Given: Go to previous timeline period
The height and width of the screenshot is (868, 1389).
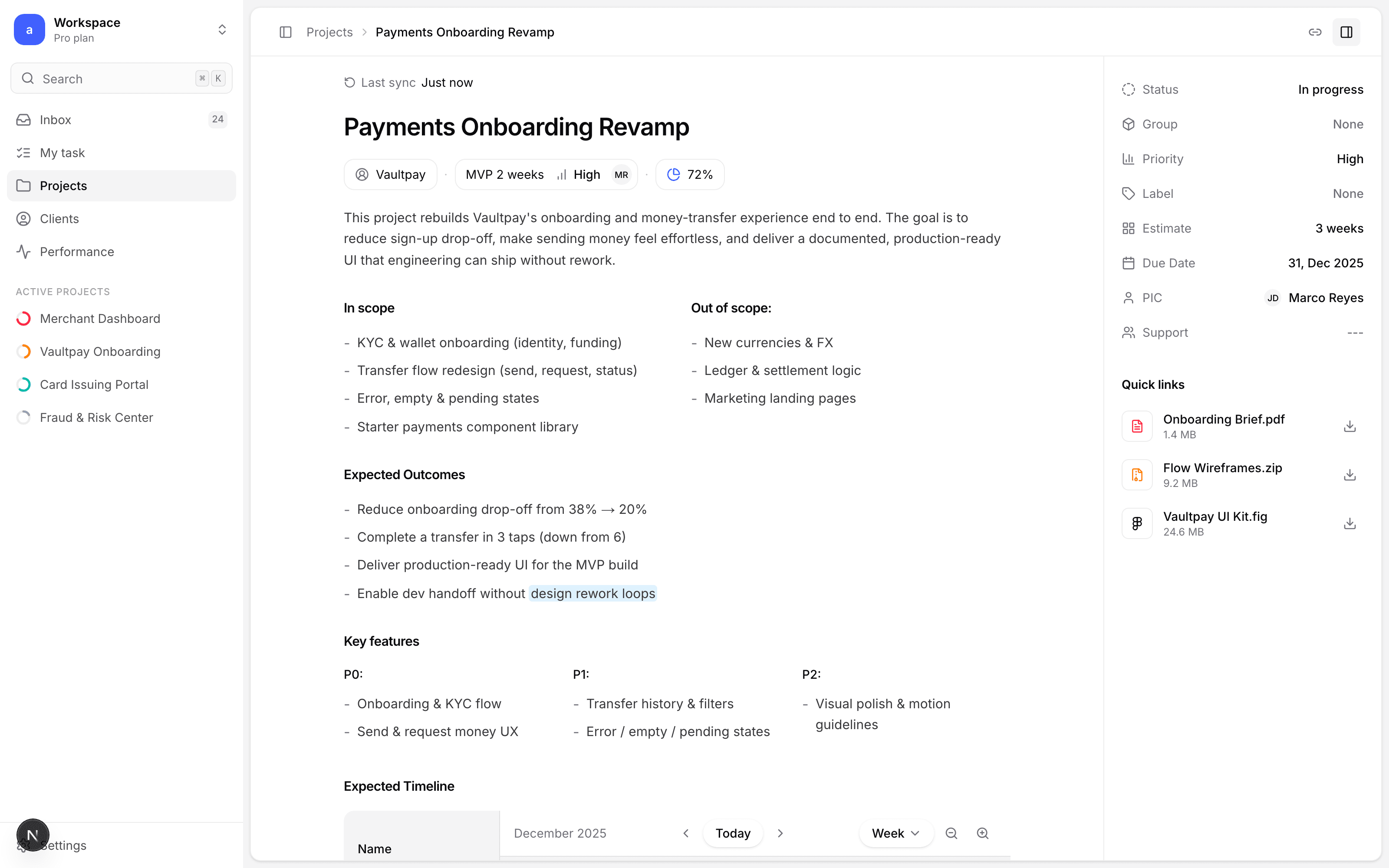Looking at the screenshot, I should (x=686, y=833).
